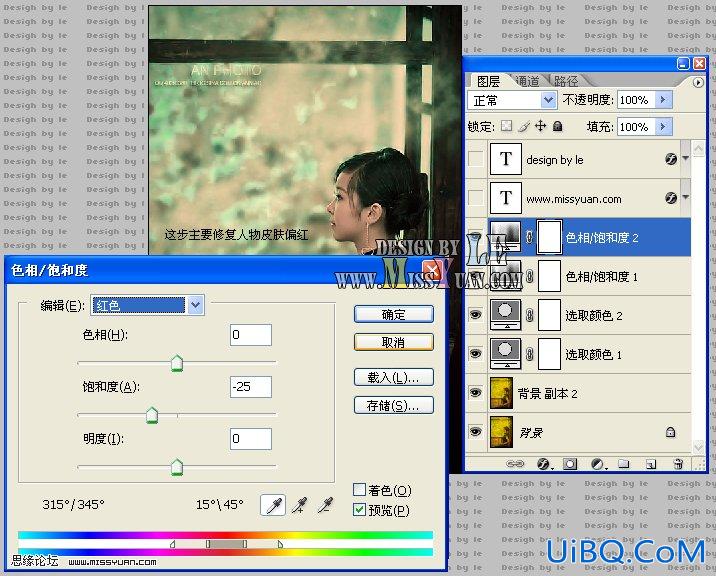The height and width of the screenshot is (576, 716).
Task: Click the chain link icon on 选取颜色 1 layer
Action: (529, 354)
